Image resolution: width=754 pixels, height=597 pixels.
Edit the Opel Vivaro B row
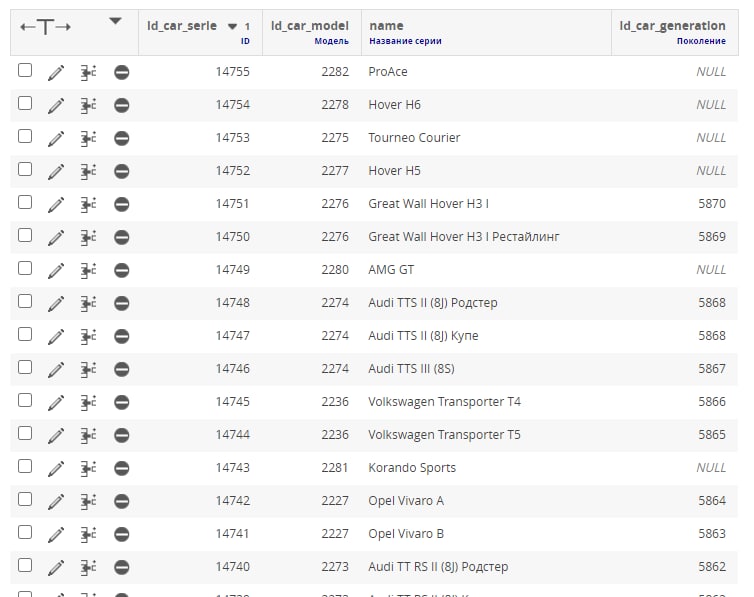click(56, 535)
